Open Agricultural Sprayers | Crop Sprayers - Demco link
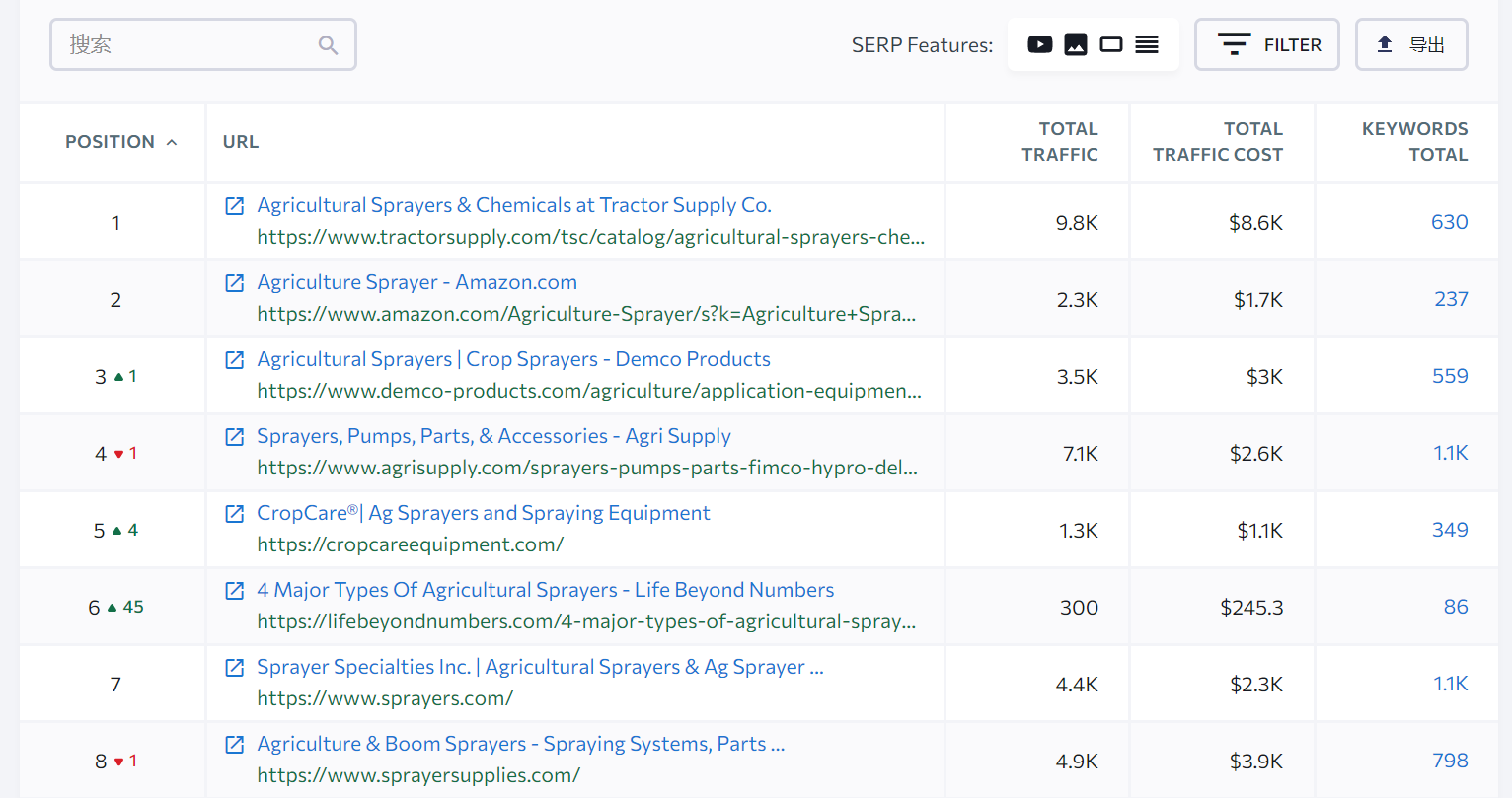 (513, 359)
